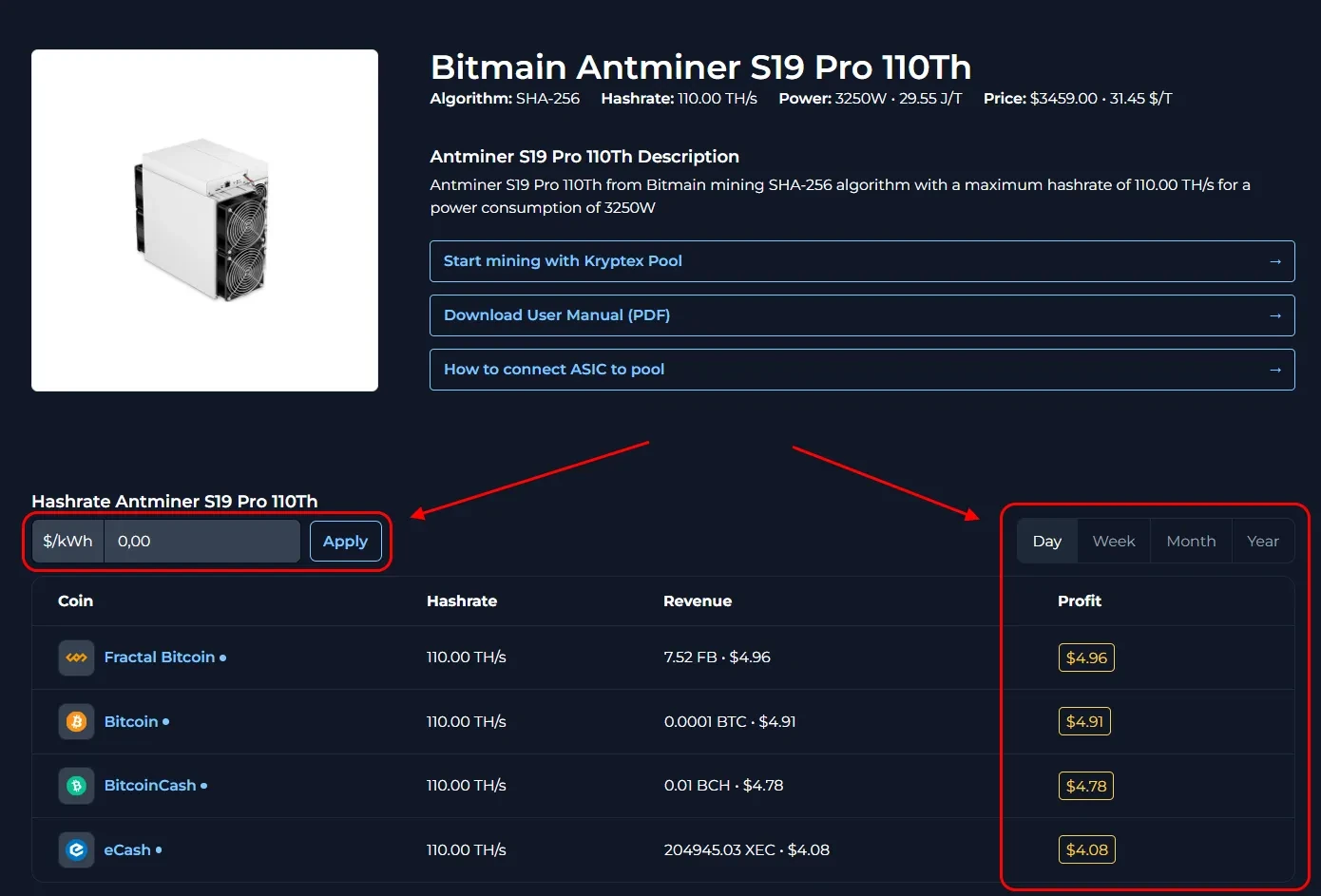Screen dimensions: 1321x896
Task: Click the Fractal Bitcoin coin icon
Action: pos(76,658)
